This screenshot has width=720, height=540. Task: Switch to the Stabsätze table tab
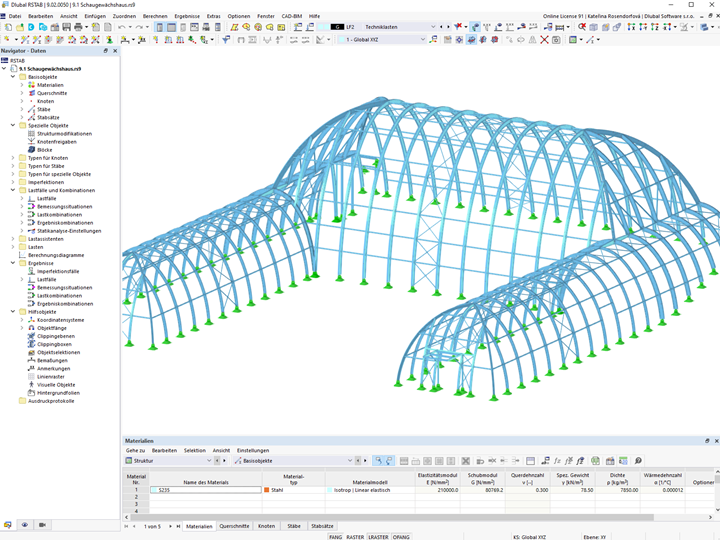322,526
